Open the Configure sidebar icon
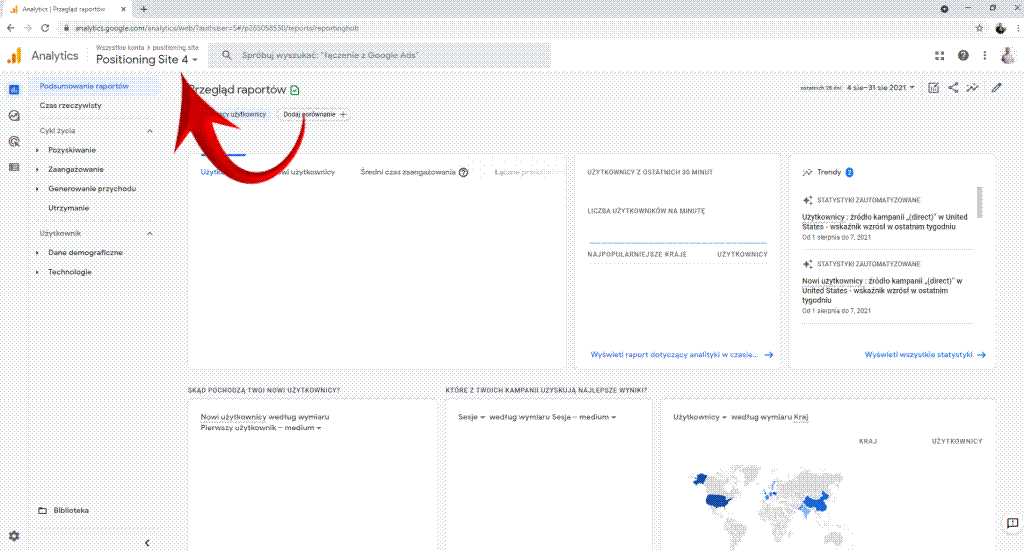 (14, 167)
